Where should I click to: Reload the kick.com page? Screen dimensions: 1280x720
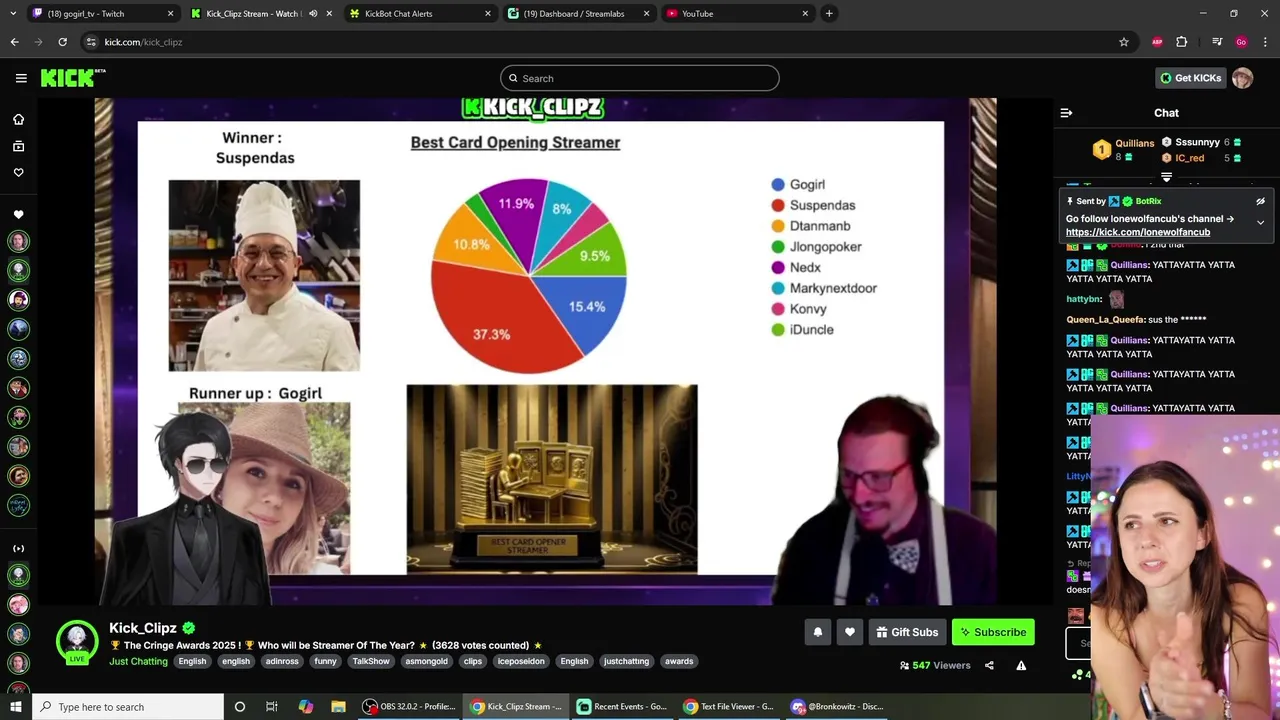[62, 42]
